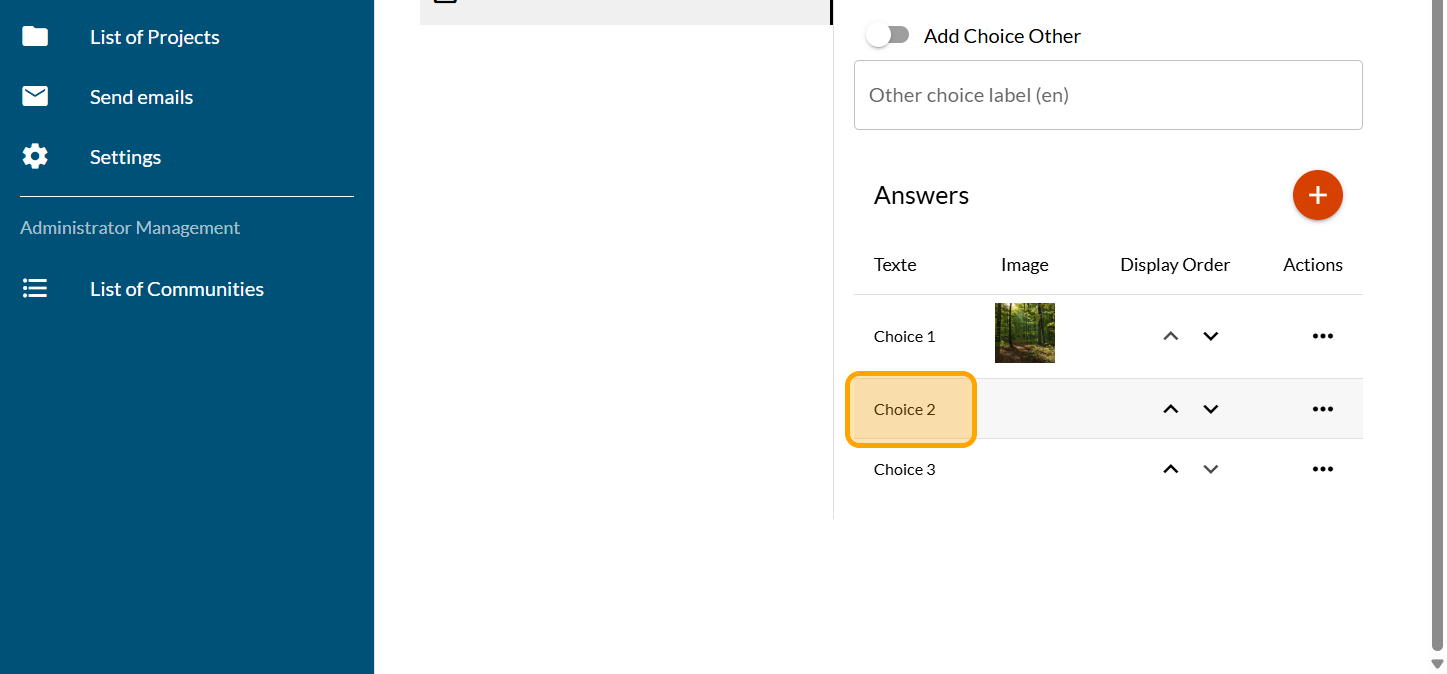Focus the Other choice label input field
Viewport: 1447px width, 674px height.
coord(1108,95)
